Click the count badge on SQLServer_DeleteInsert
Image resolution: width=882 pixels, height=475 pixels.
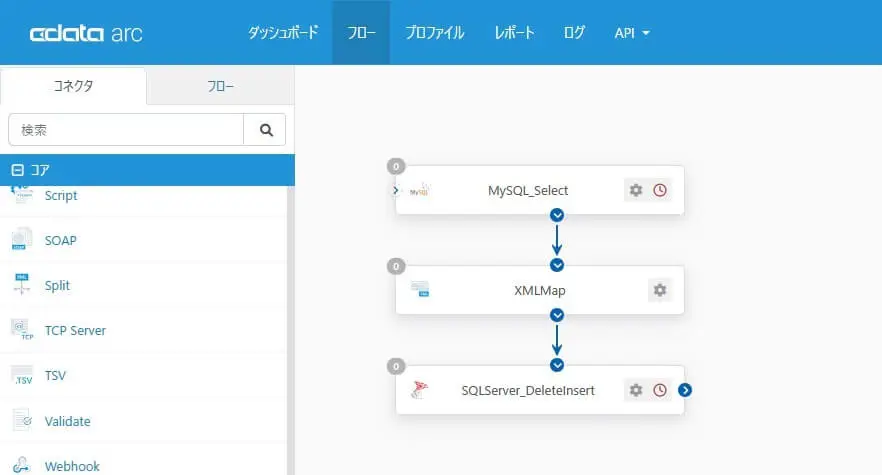click(x=396, y=366)
